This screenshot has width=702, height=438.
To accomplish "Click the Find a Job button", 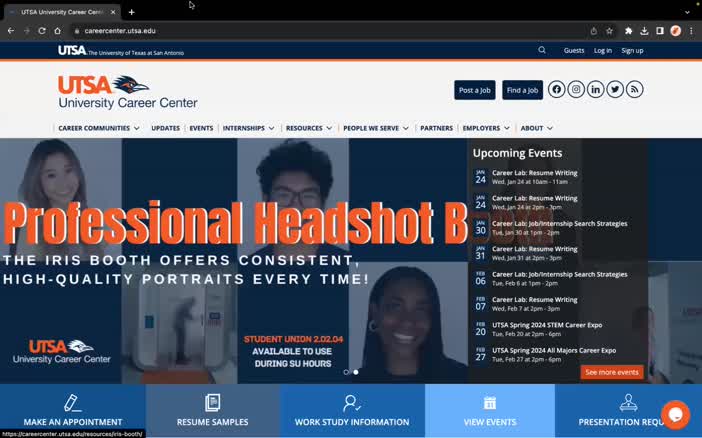I will 522,90.
